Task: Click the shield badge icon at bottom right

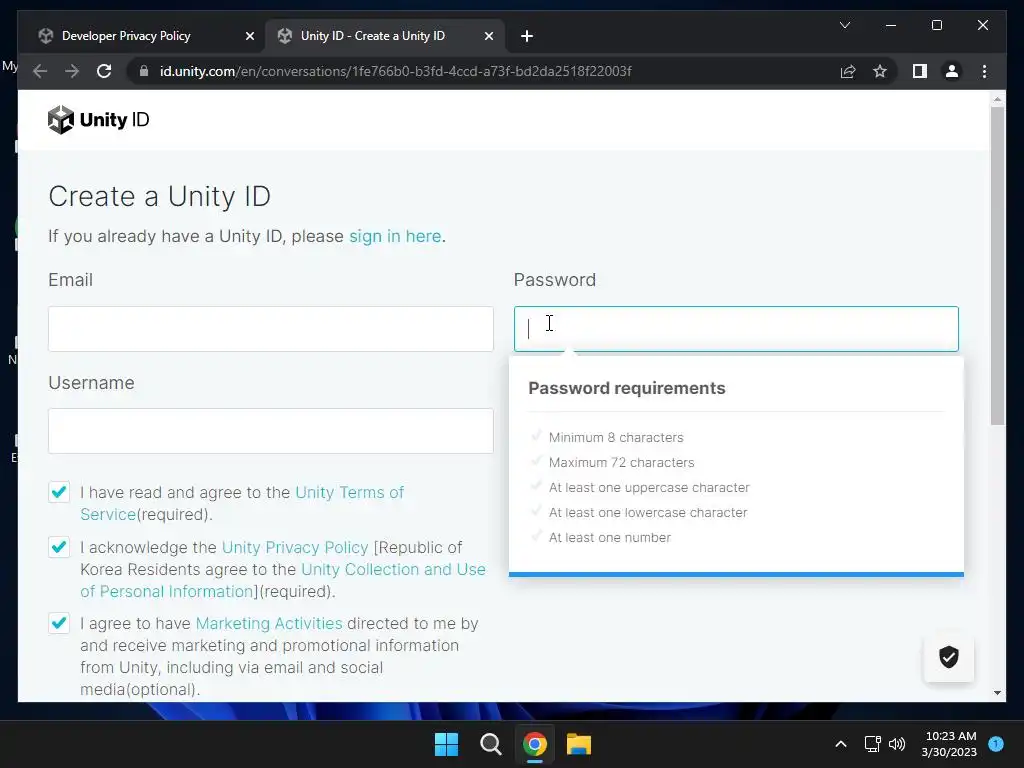Action: point(949,657)
